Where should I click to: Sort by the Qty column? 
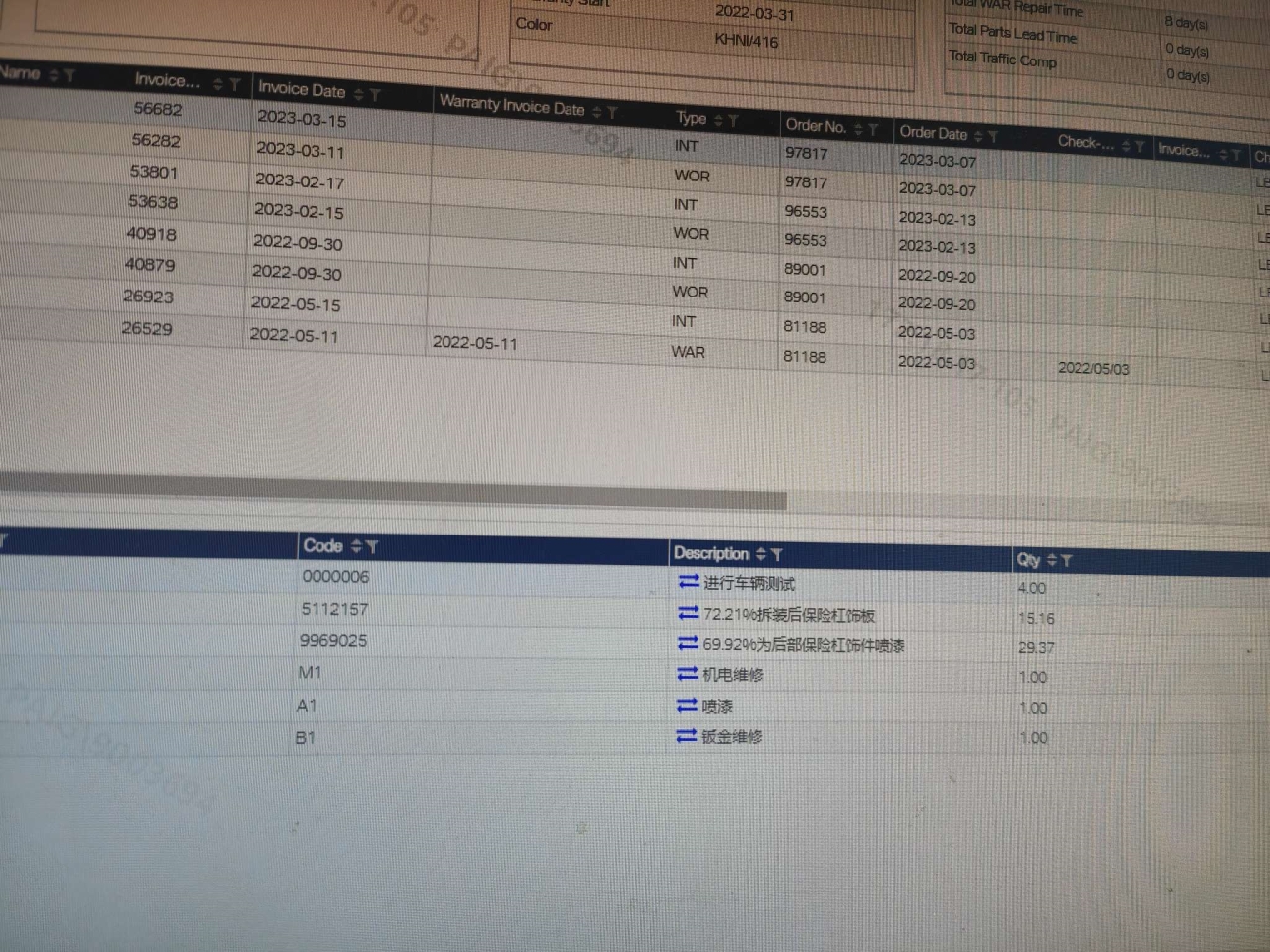pyautogui.click(x=1052, y=560)
